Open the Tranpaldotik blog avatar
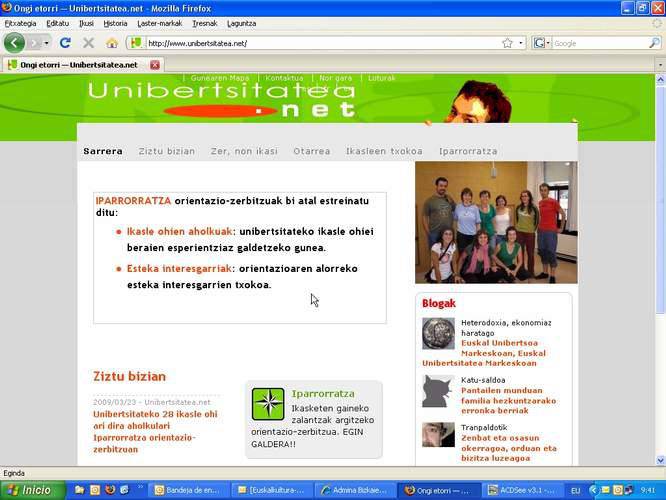The height and width of the screenshot is (500, 666). 438,435
